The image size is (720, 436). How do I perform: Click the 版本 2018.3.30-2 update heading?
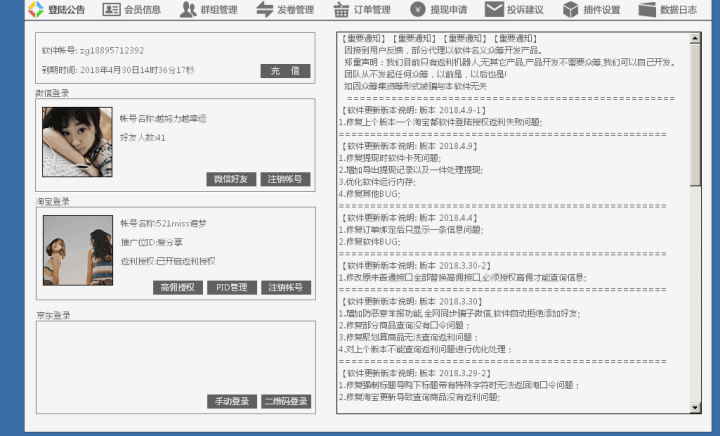point(416,265)
